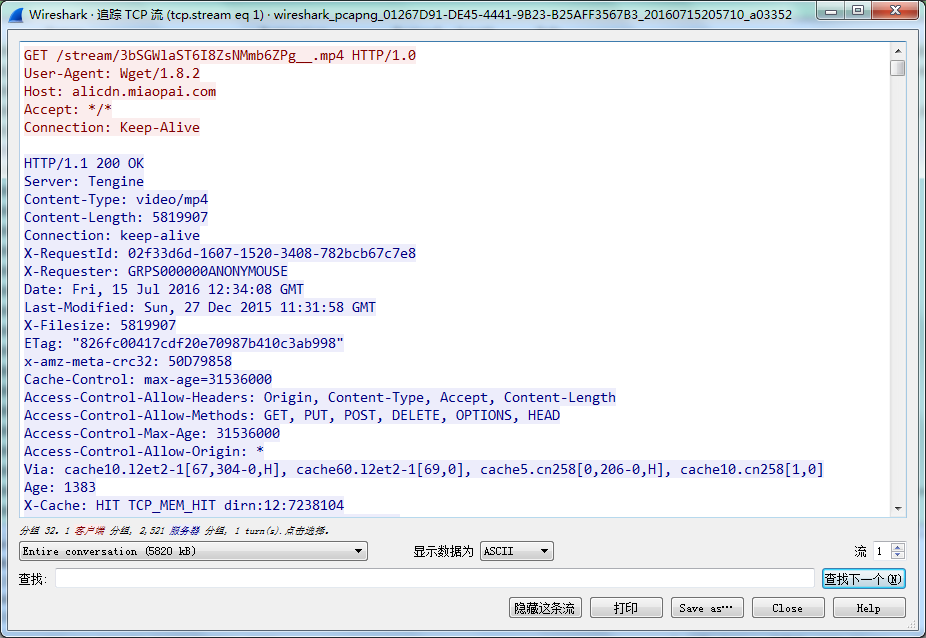The image size is (926, 638).
Task: Click the Help button
Action: [x=869, y=608]
